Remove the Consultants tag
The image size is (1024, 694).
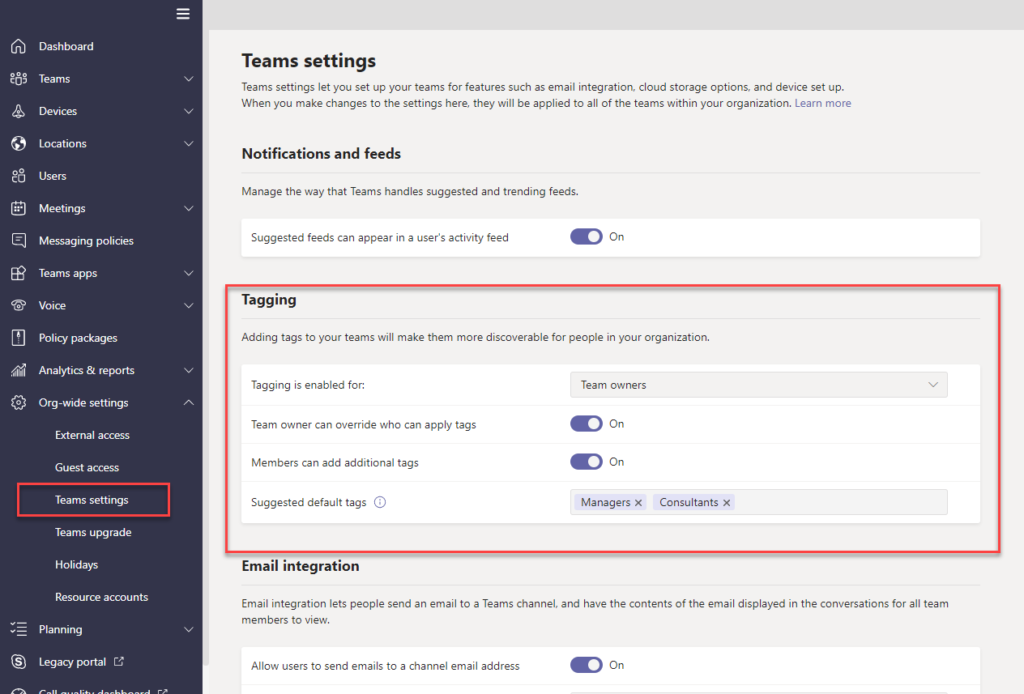tap(726, 503)
